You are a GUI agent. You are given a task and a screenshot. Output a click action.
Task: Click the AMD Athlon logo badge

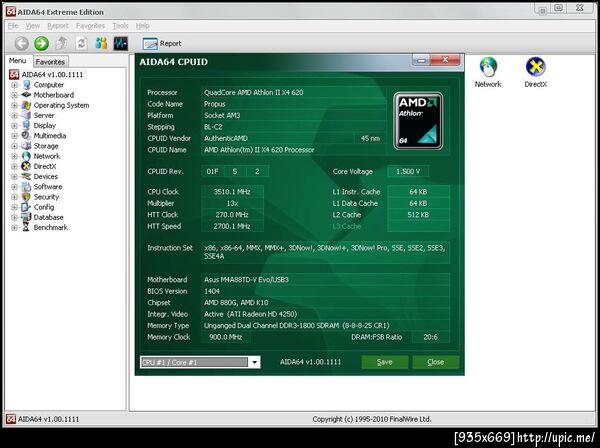[418, 121]
